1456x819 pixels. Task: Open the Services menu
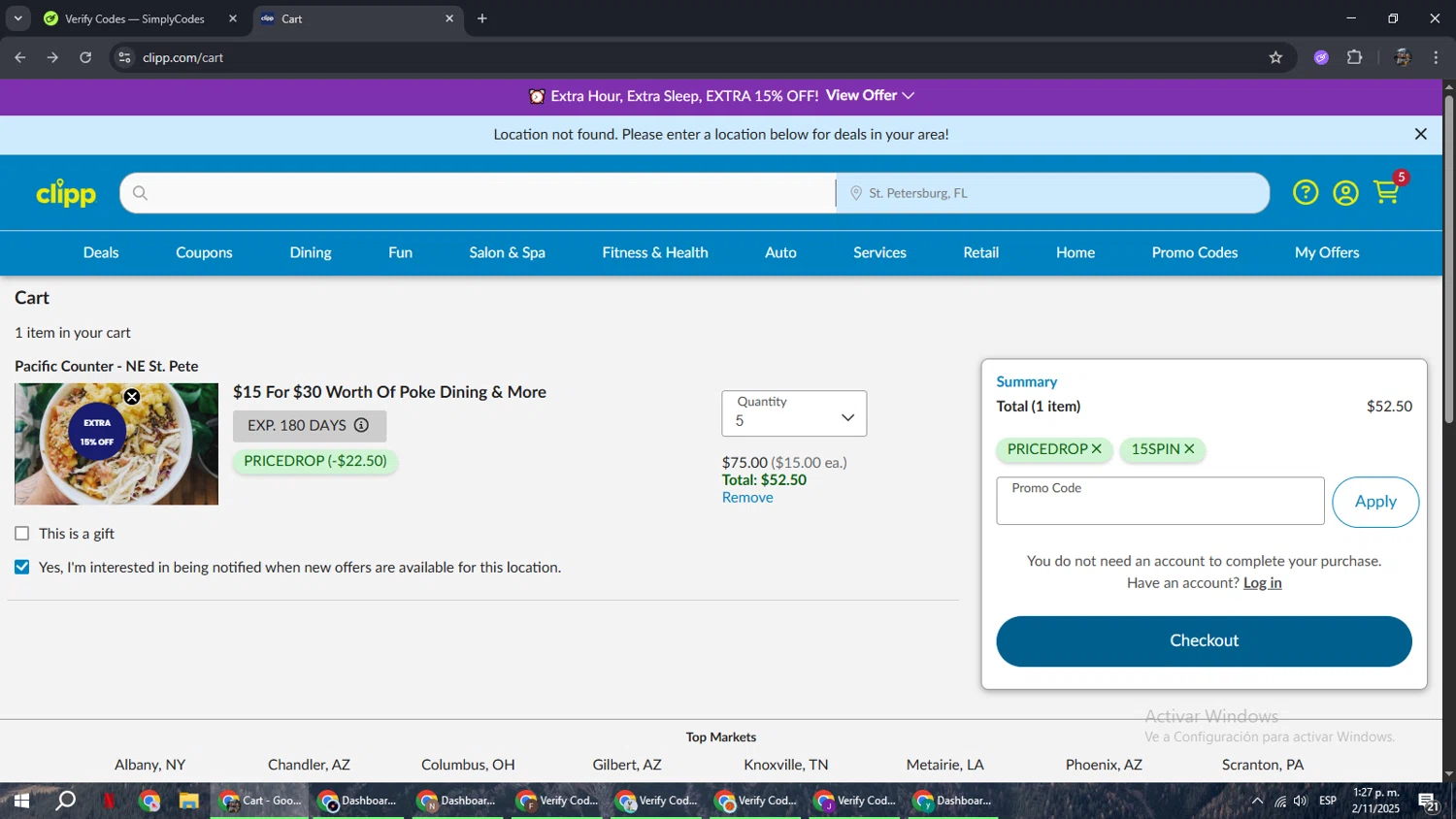click(x=879, y=252)
